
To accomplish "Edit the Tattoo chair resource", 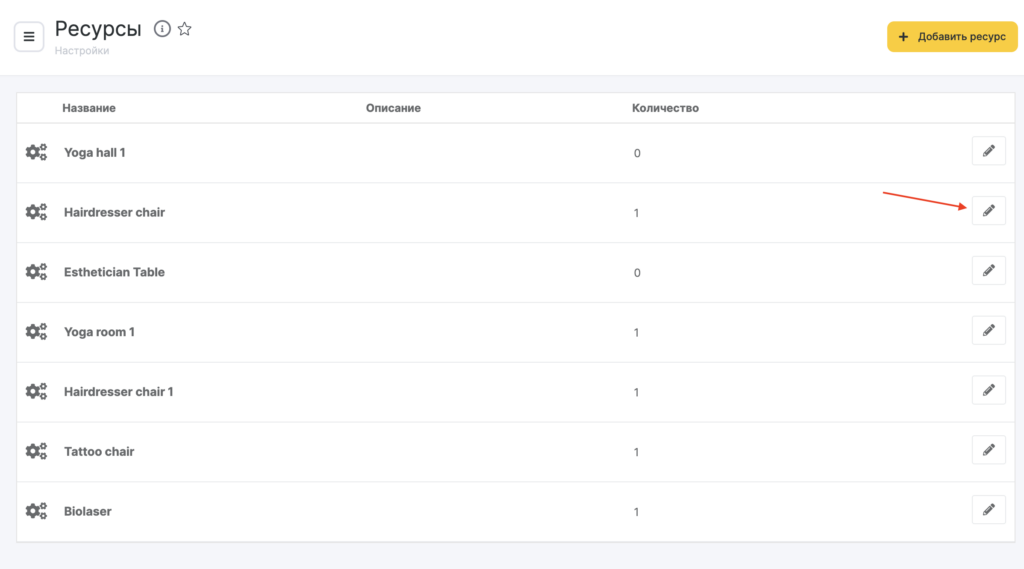I will coord(988,450).
